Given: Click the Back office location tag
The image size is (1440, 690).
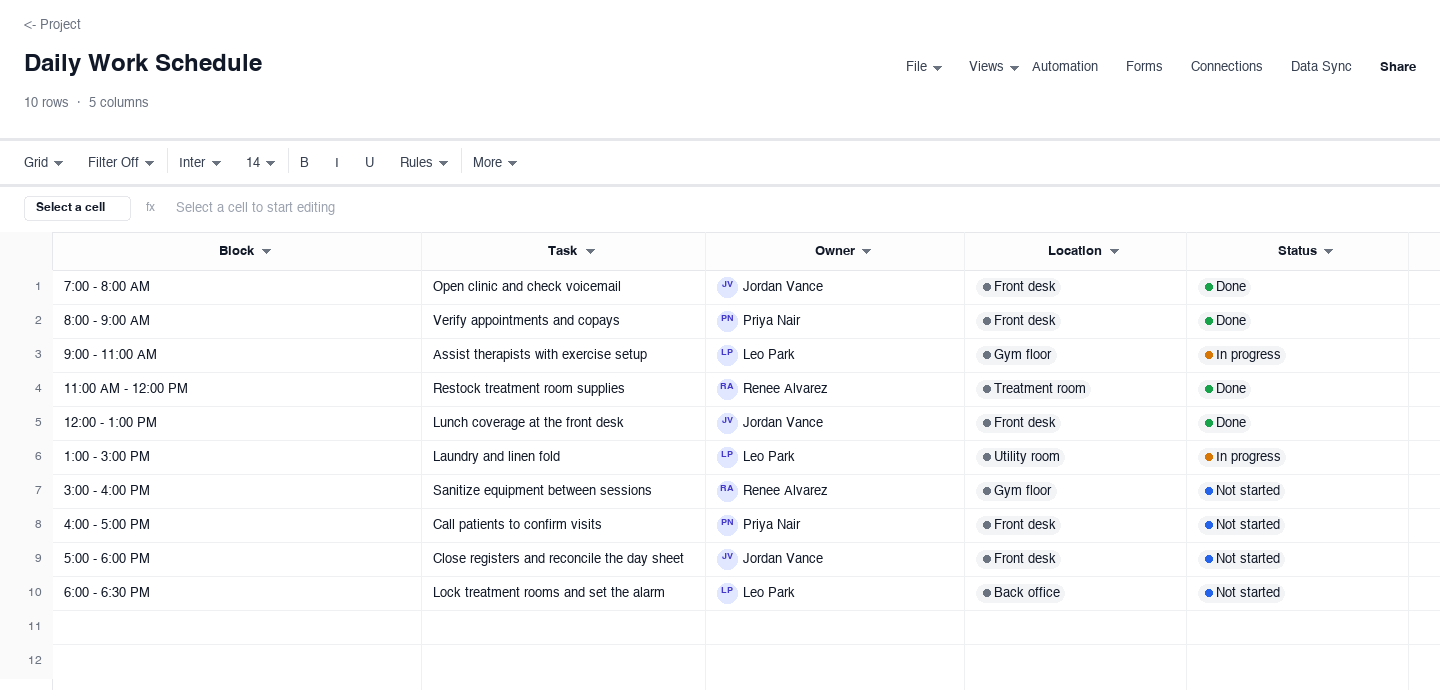Looking at the screenshot, I should click(x=1021, y=593).
